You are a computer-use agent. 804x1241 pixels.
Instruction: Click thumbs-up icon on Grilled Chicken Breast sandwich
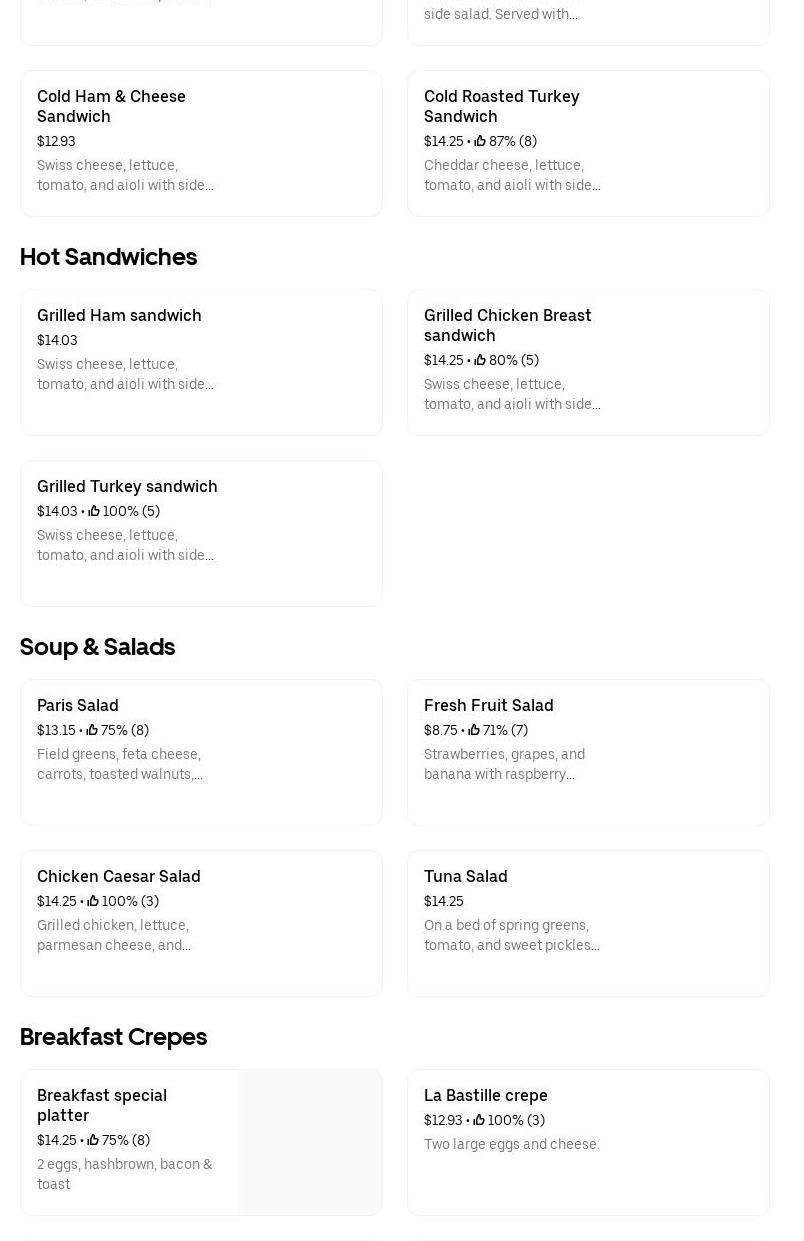point(480,360)
